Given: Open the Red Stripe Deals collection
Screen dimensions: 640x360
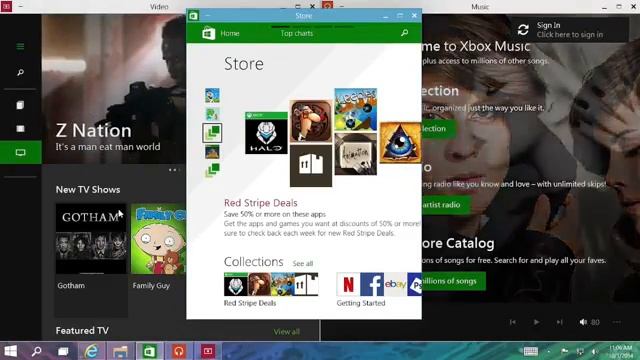Looking at the screenshot, I should 271,290.
